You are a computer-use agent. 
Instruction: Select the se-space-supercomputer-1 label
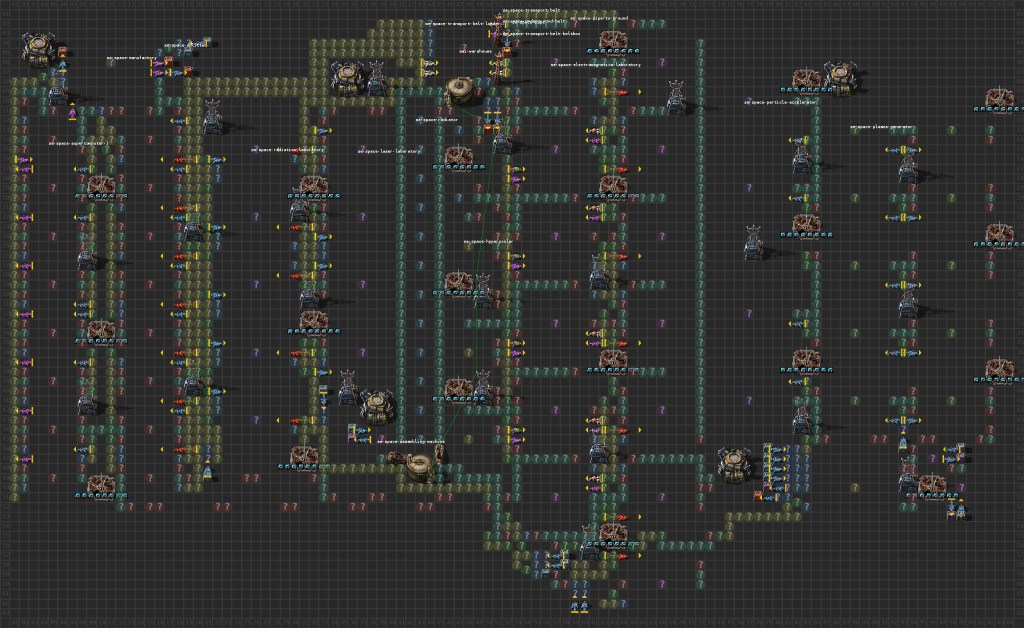78,143
